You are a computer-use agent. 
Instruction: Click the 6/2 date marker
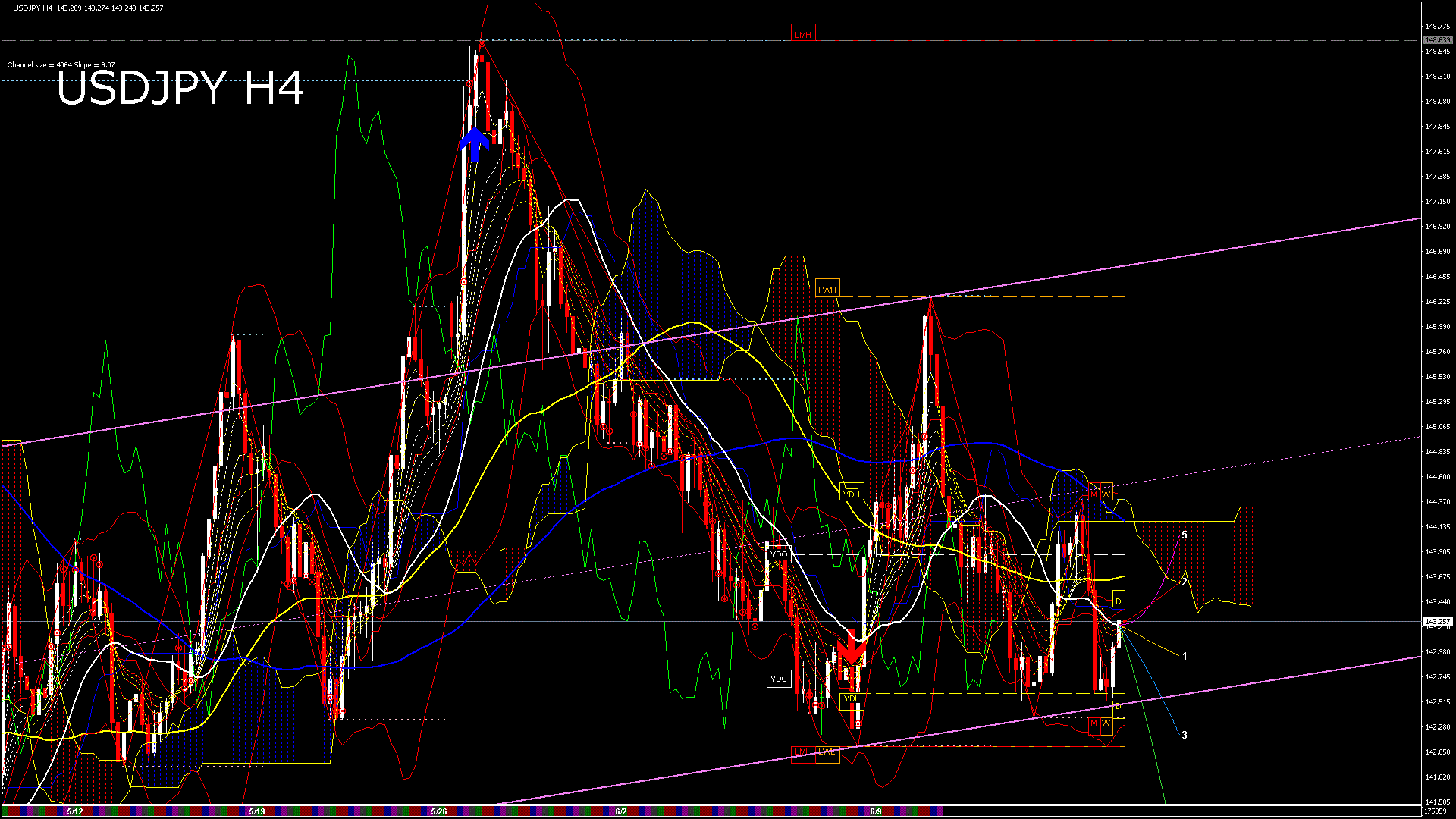621,811
